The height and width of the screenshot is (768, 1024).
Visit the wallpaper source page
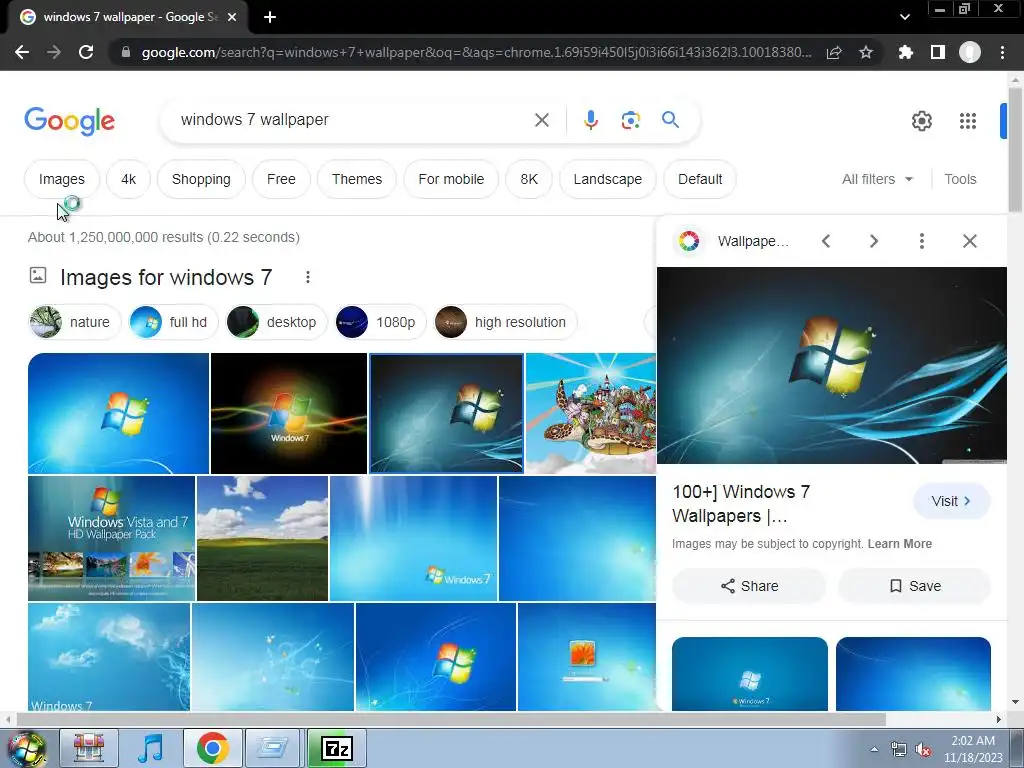click(952, 501)
